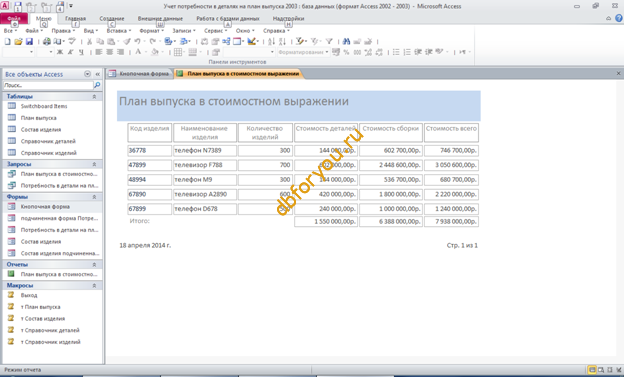The width and height of the screenshot is (624, 377).
Task: Click the font color A icon
Action: 138,52
